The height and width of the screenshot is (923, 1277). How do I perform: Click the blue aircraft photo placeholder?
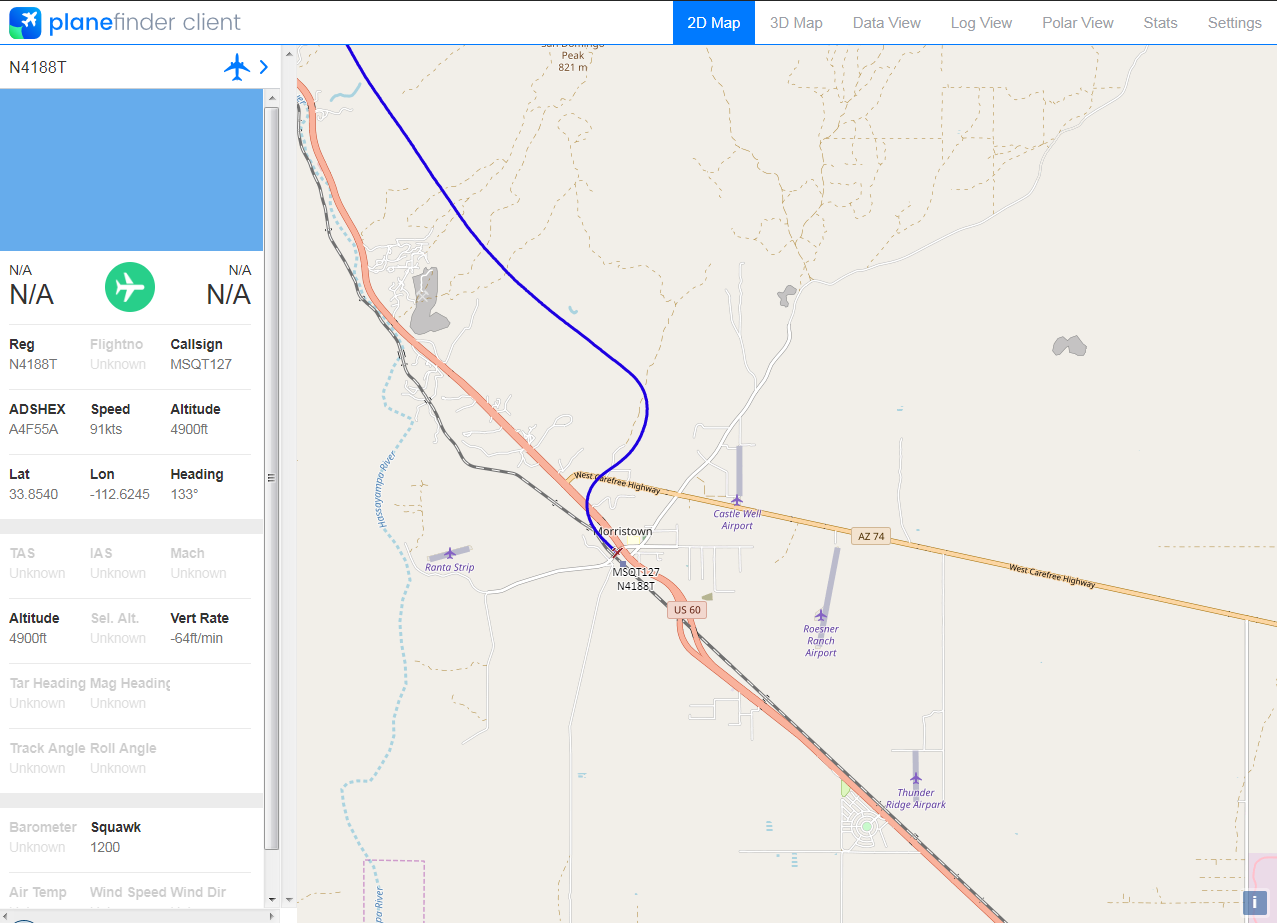click(131, 170)
